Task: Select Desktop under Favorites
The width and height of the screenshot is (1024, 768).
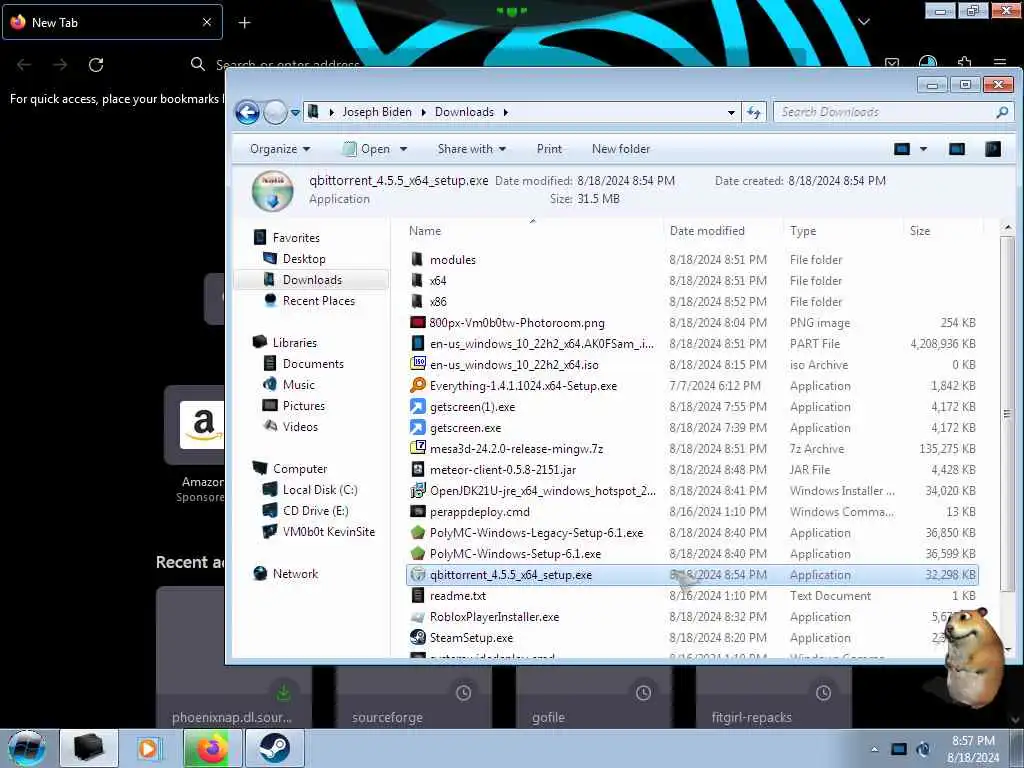Action: [x=304, y=259]
